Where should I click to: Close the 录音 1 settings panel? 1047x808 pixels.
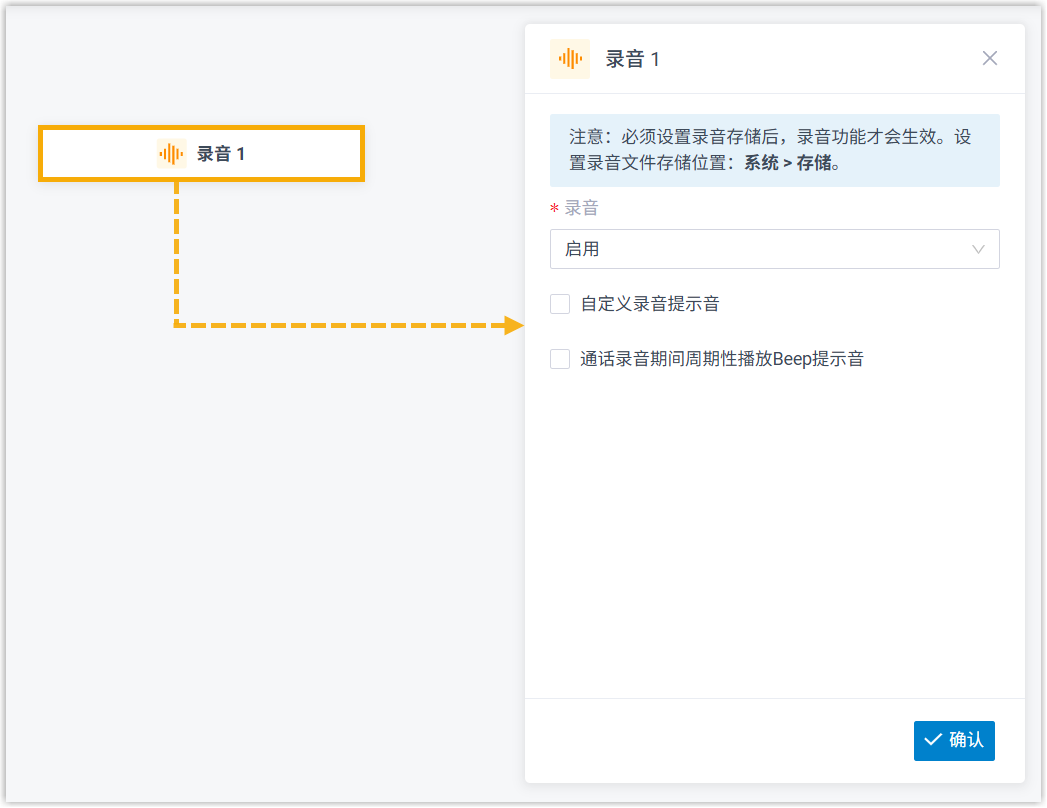[989, 59]
